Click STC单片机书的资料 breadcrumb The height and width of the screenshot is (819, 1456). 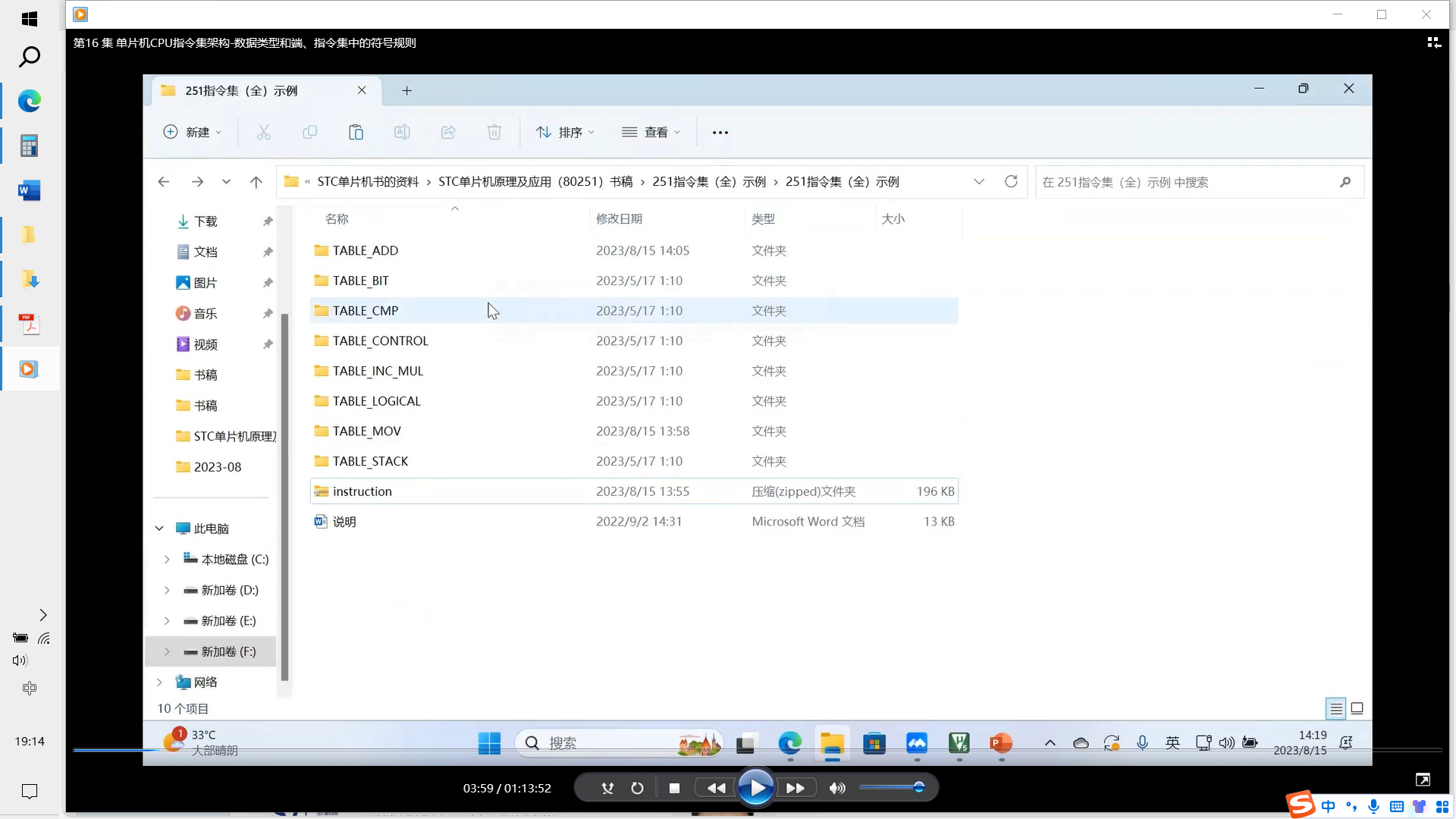coord(368,182)
